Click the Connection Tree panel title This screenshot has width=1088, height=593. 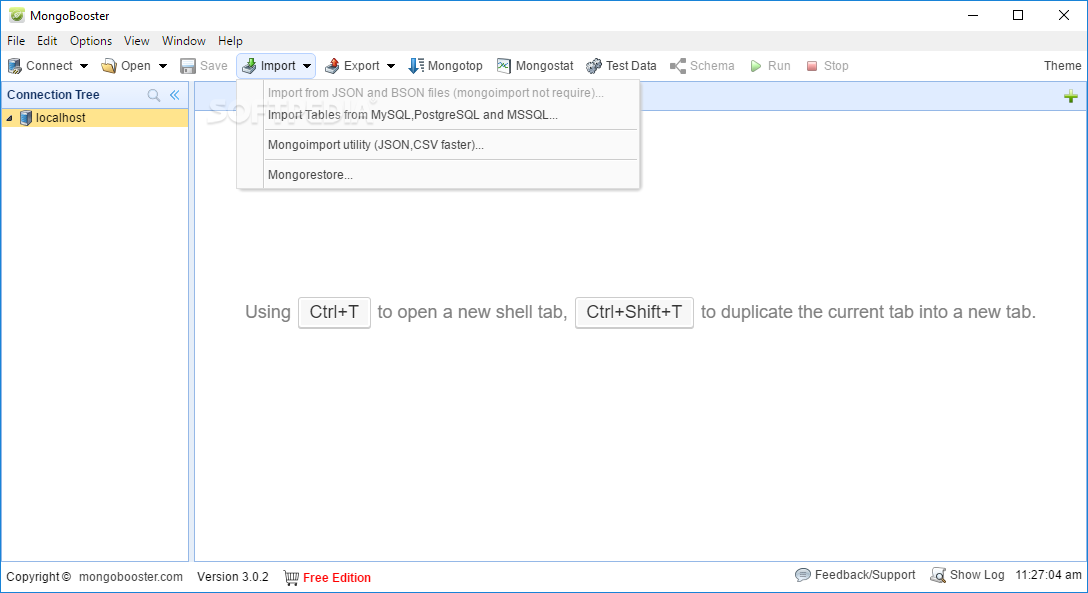53,95
